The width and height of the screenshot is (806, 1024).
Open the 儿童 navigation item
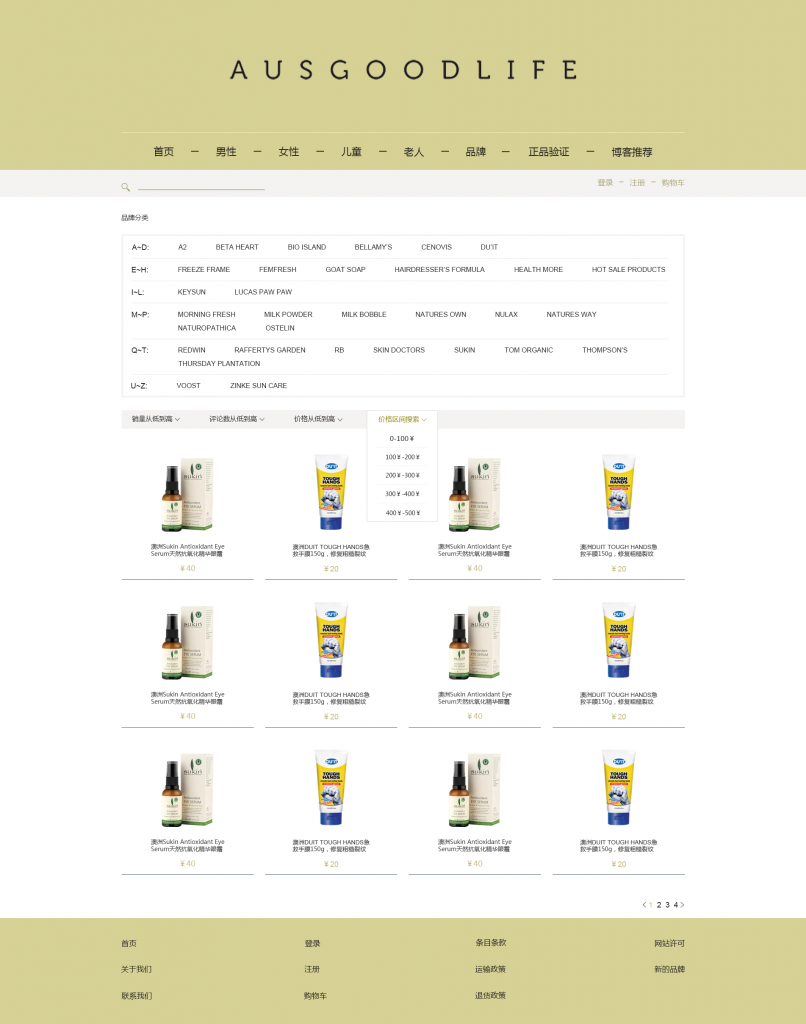[x=351, y=152]
